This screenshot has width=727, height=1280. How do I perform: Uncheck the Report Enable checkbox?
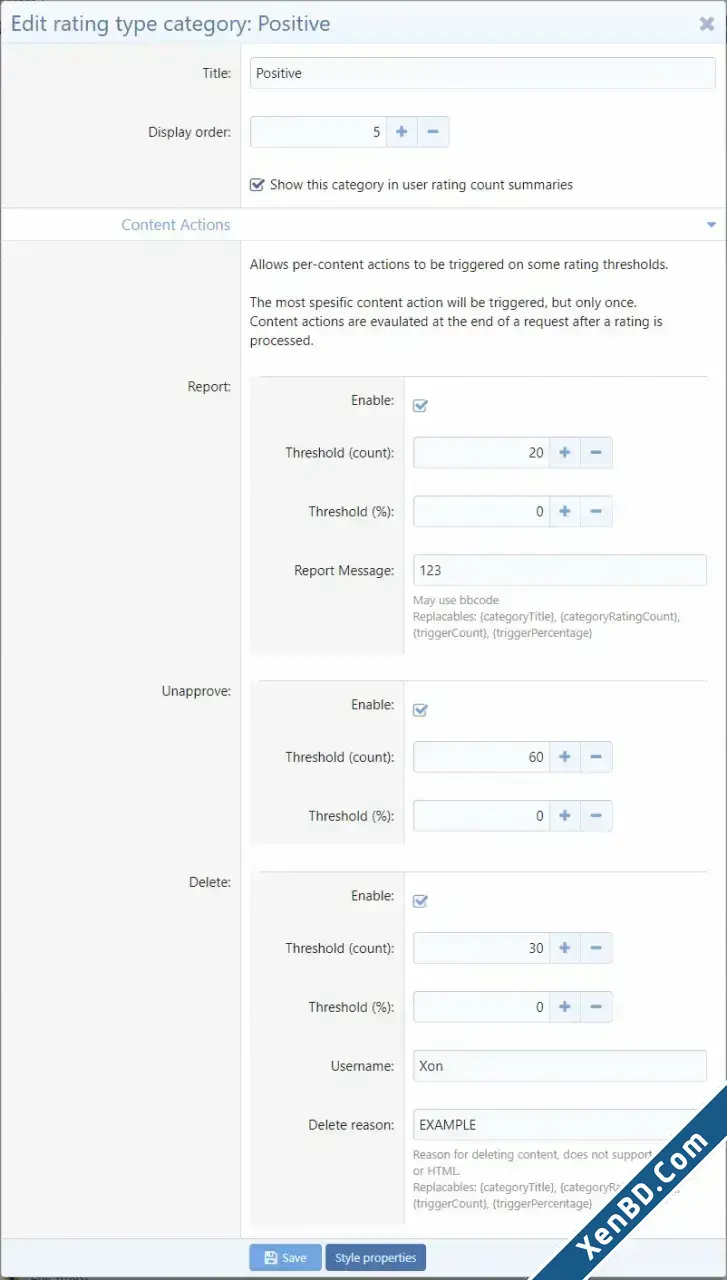point(420,406)
